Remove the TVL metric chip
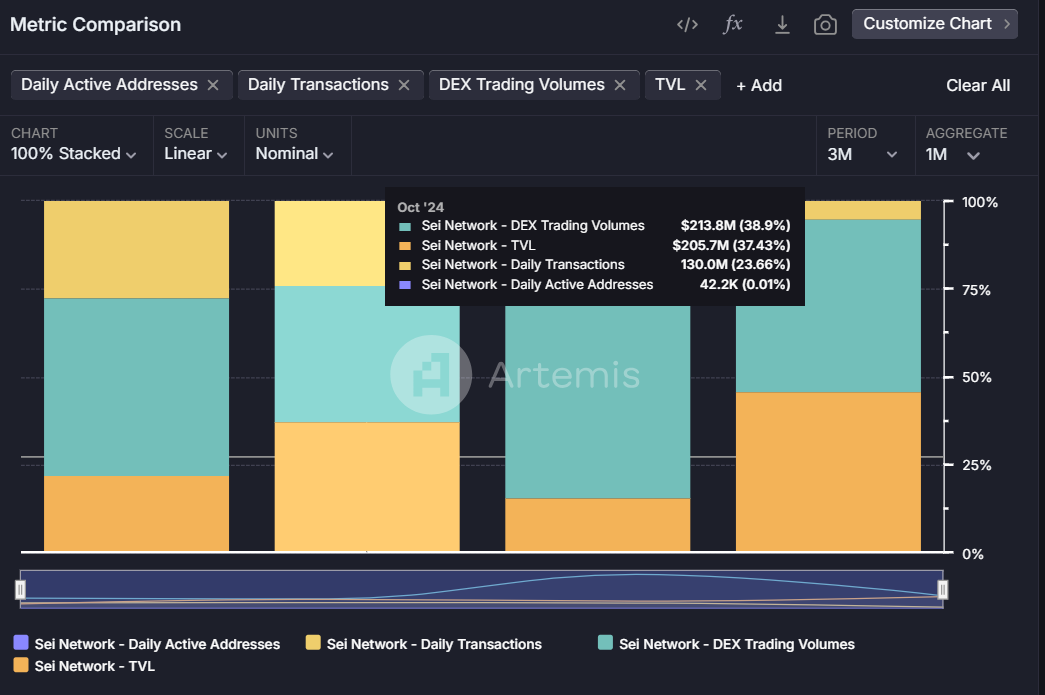1045x695 pixels. pyautogui.click(x=700, y=85)
